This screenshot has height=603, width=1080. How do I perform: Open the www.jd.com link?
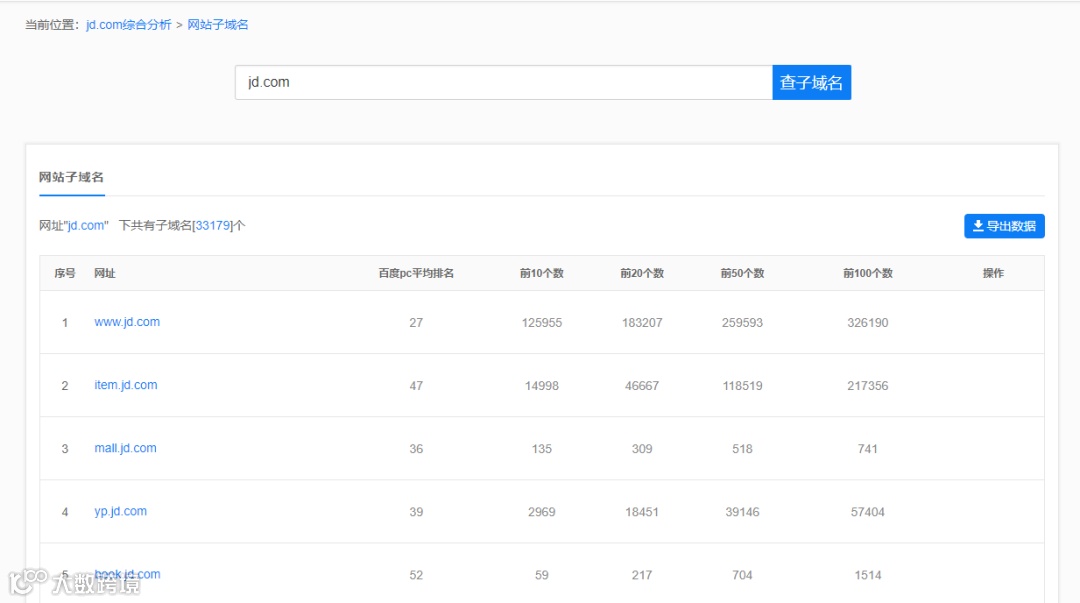click(127, 322)
